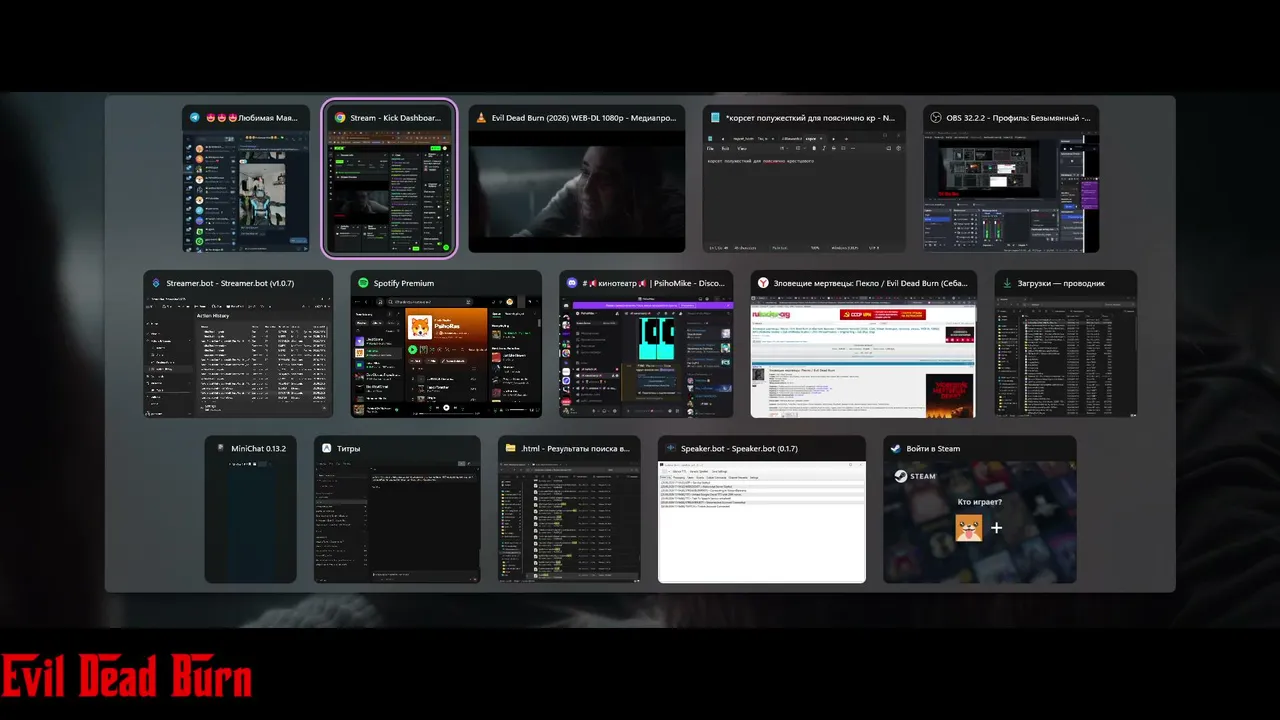
Task: Select the Stream - Kick Dashboard window preview
Action: (390, 193)
